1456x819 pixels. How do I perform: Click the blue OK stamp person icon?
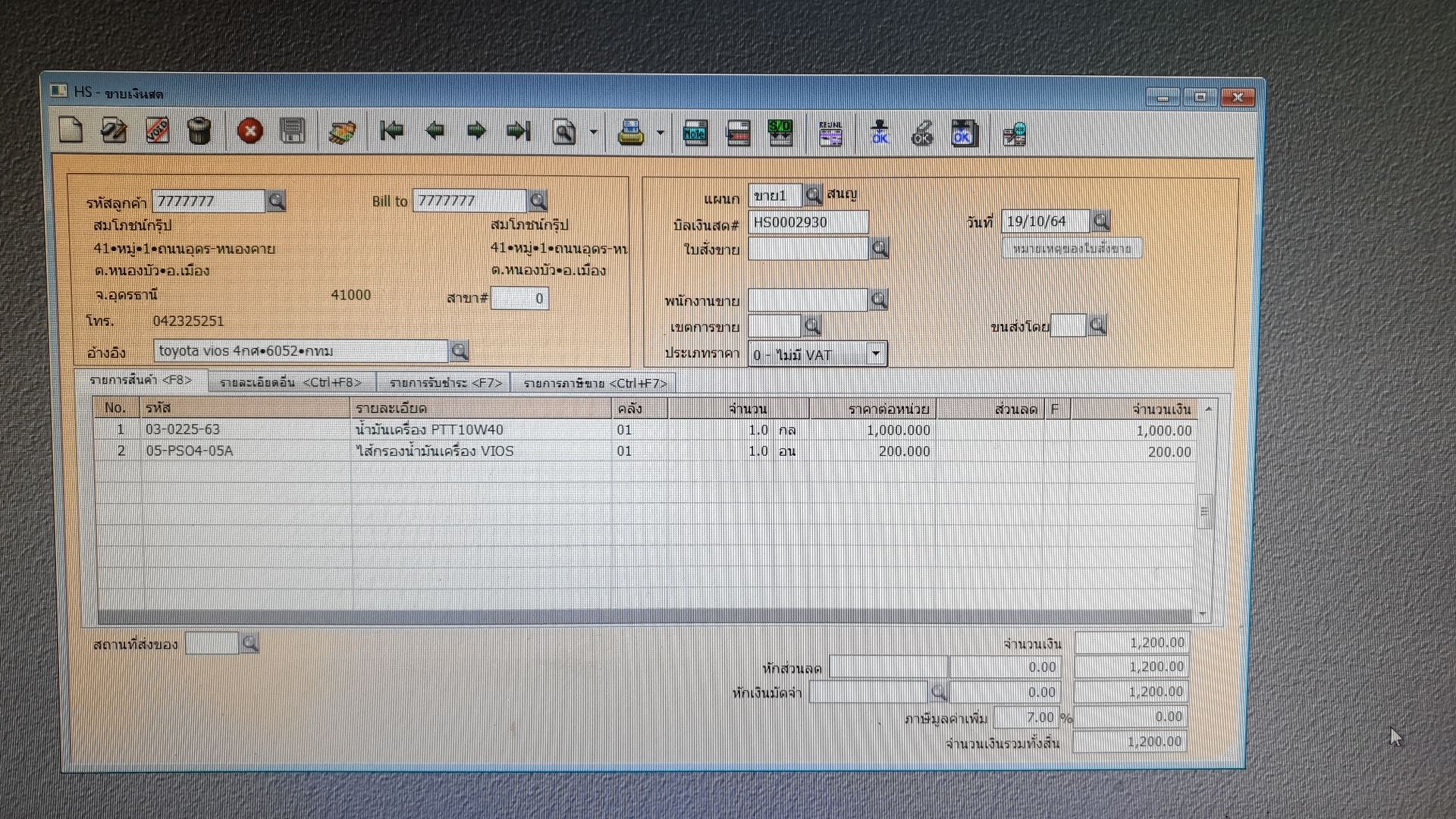point(880,133)
